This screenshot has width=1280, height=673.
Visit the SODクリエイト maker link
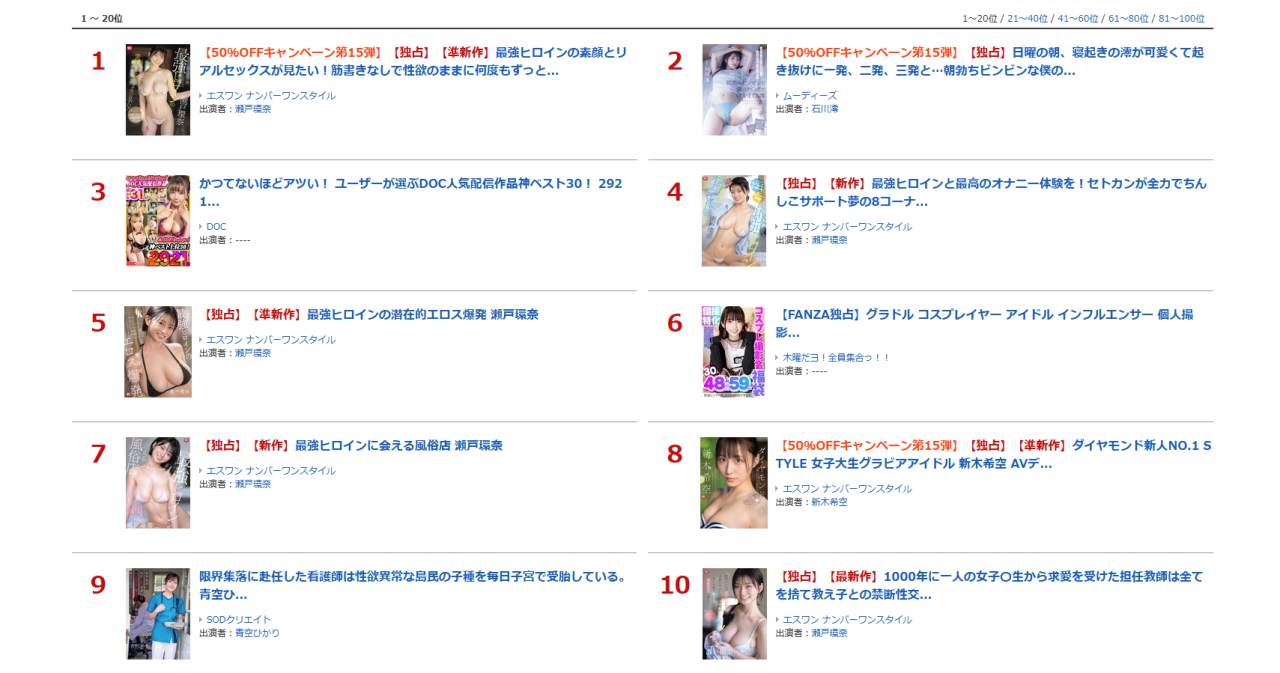pyautogui.click(x=238, y=620)
